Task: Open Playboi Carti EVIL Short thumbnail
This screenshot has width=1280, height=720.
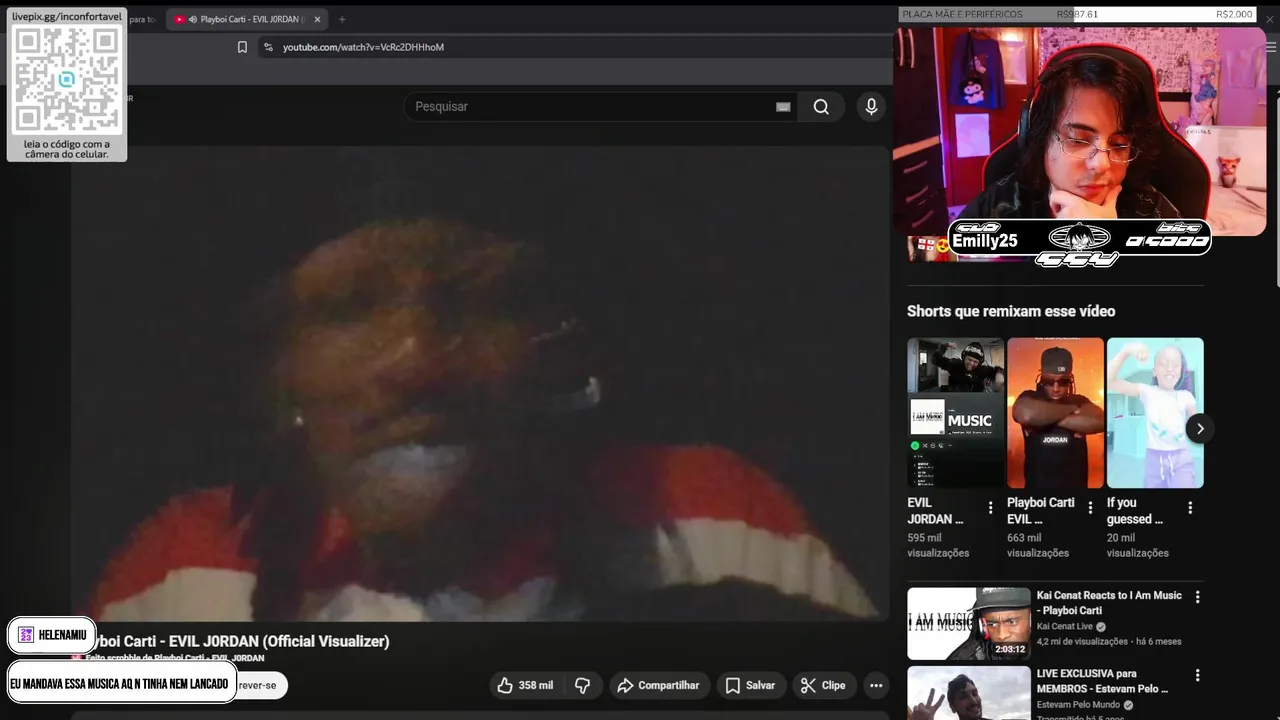Action: coord(1055,413)
